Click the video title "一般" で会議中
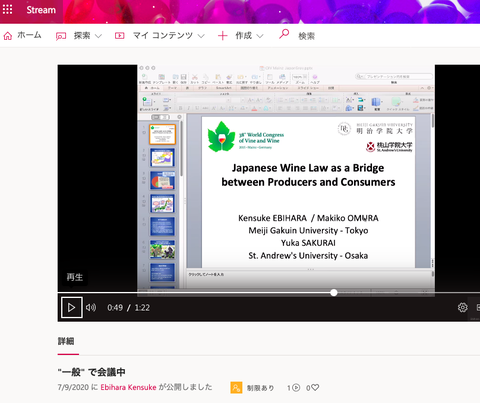 pos(92,372)
